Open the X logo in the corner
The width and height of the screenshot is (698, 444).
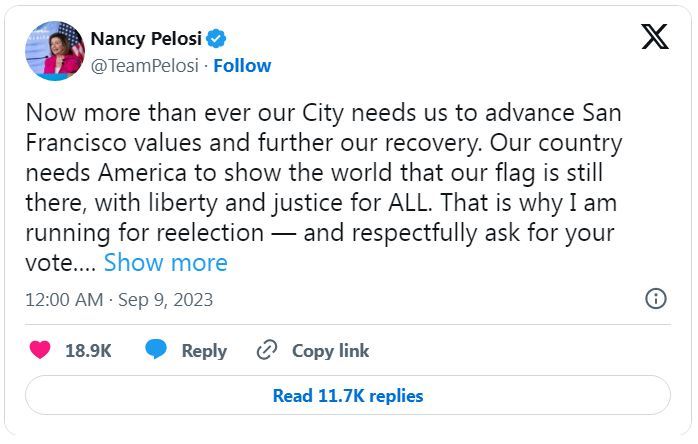655,37
